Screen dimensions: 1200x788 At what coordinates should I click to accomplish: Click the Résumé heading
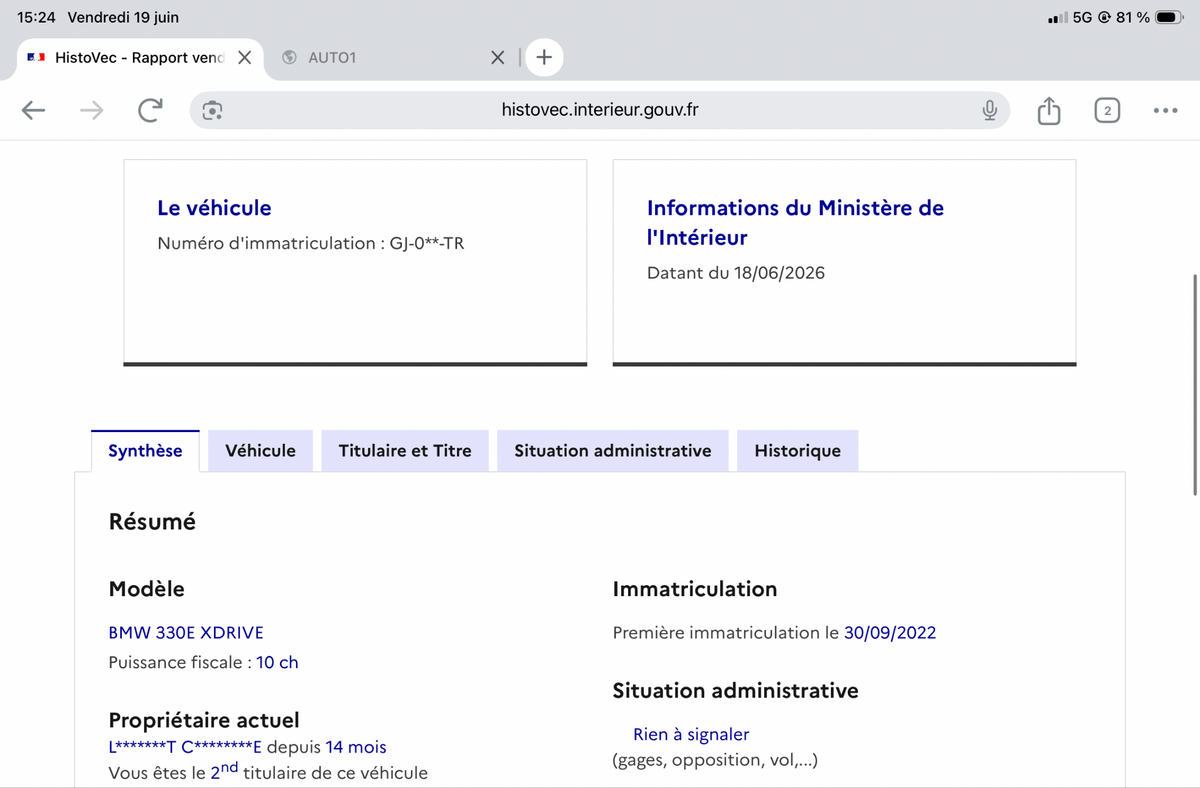click(x=152, y=522)
